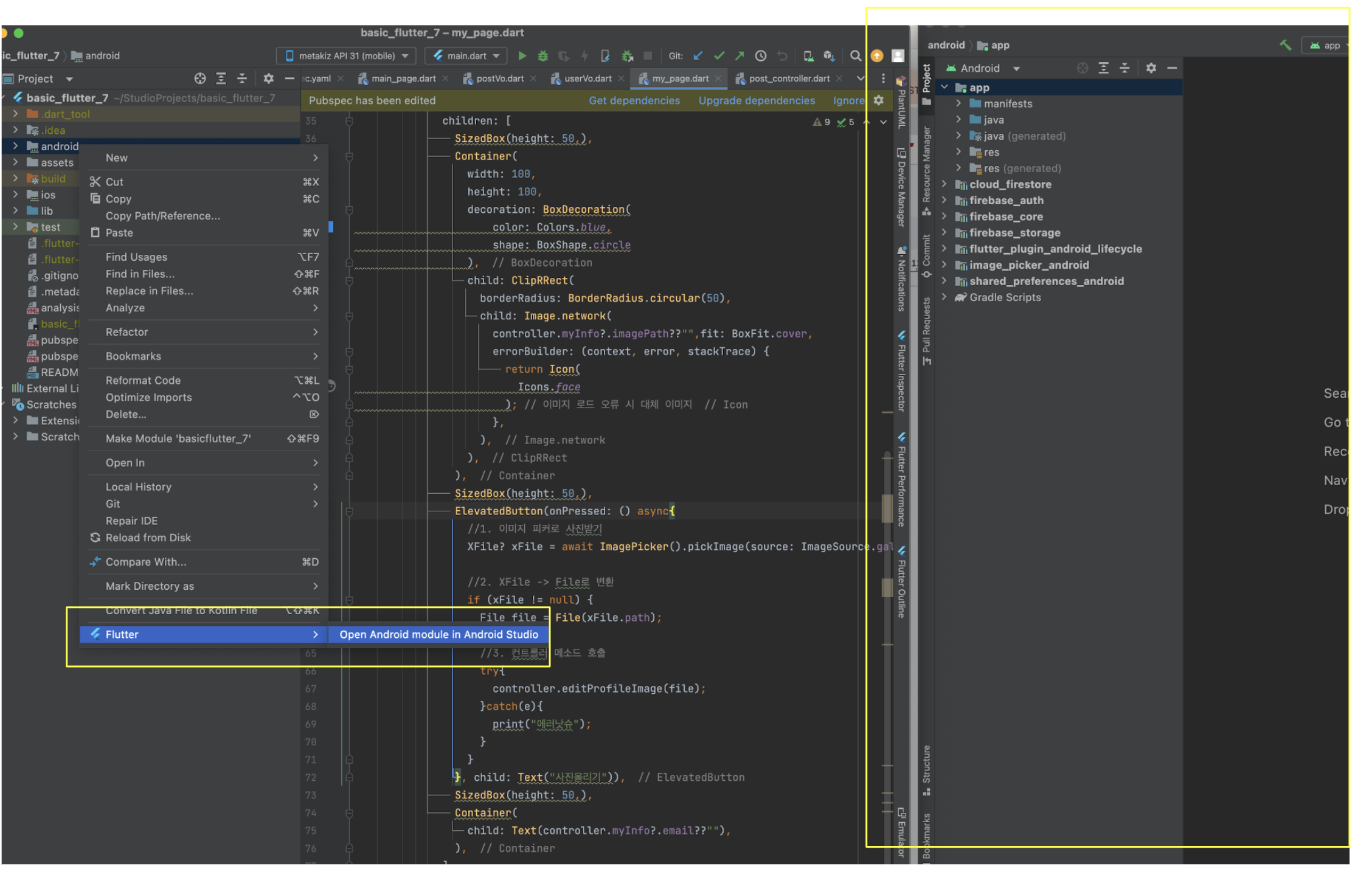Click the Get dependencies link
This screenshot has width=1372, height=872.
pos(634,100)
